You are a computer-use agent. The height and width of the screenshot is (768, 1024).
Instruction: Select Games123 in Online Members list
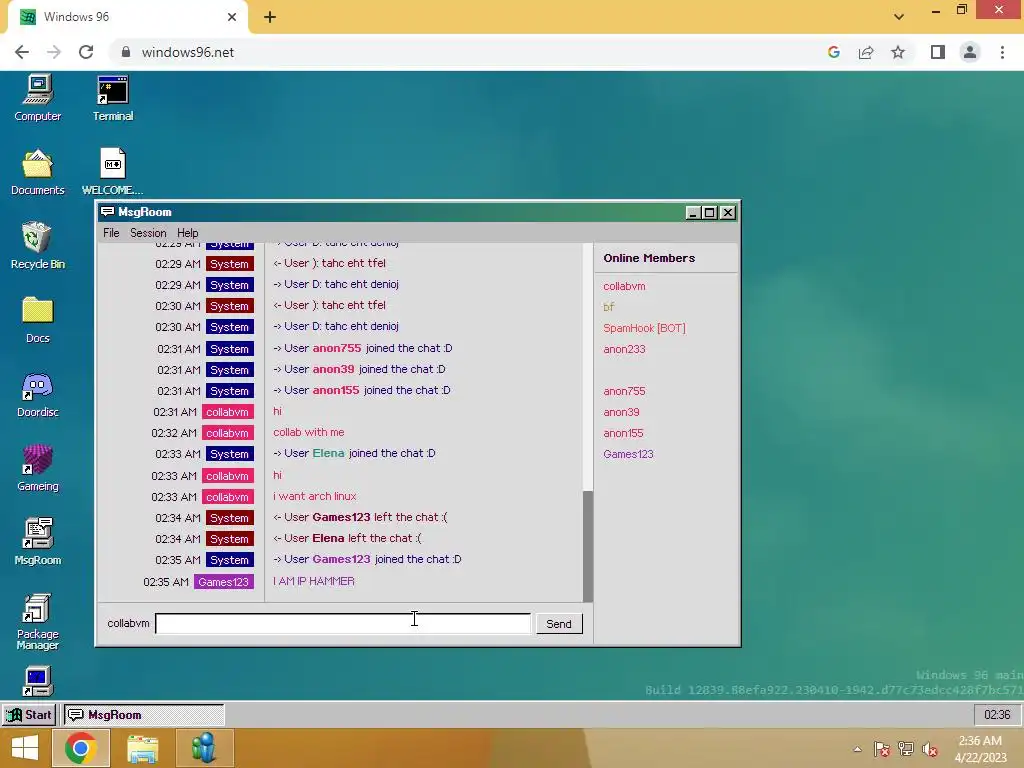(628, 454)
